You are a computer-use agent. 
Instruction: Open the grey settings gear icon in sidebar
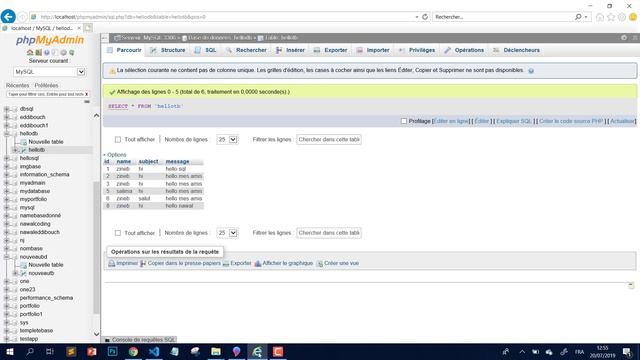click(63, 53)
